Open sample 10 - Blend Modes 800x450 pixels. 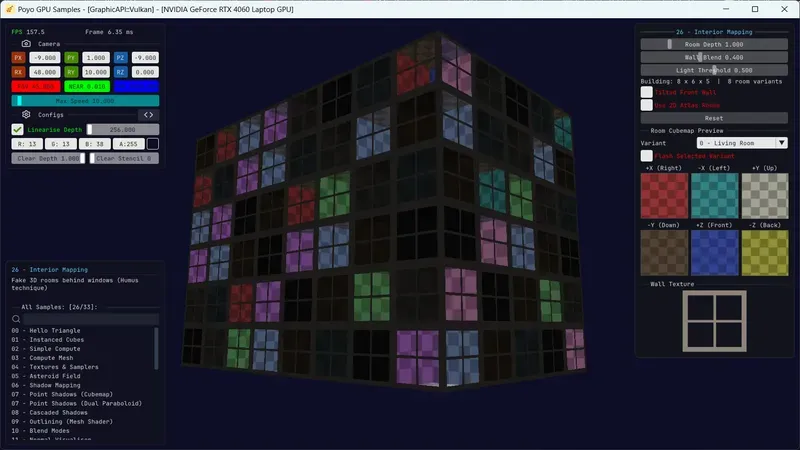point(40,431)
